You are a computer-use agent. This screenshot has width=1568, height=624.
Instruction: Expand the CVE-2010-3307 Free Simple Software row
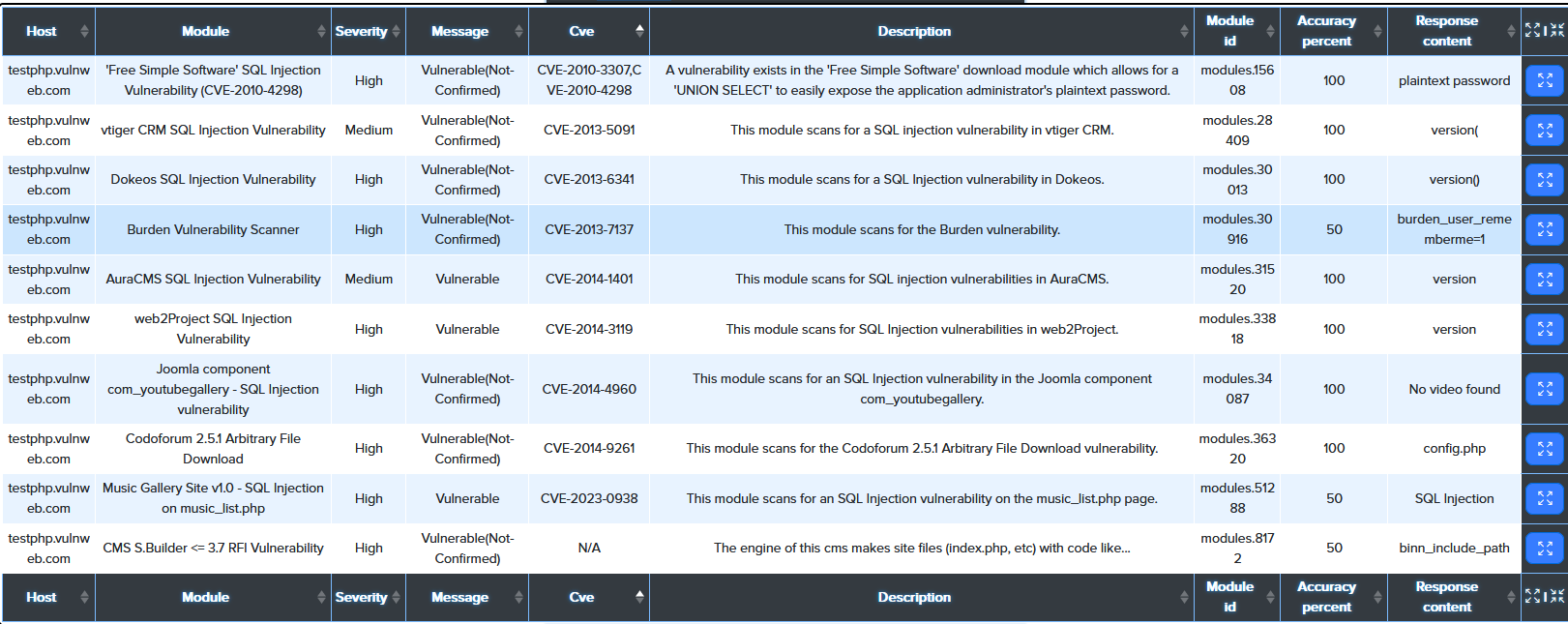coord(1544,80)
